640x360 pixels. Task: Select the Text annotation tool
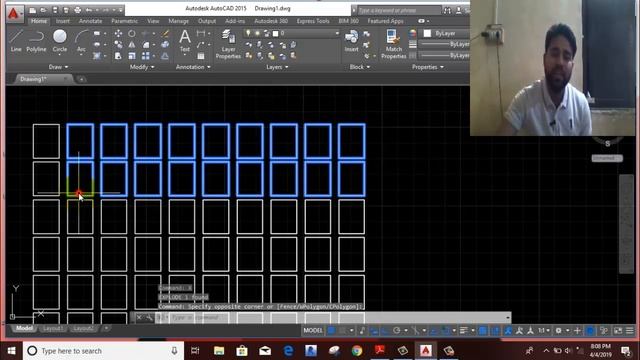185,41
